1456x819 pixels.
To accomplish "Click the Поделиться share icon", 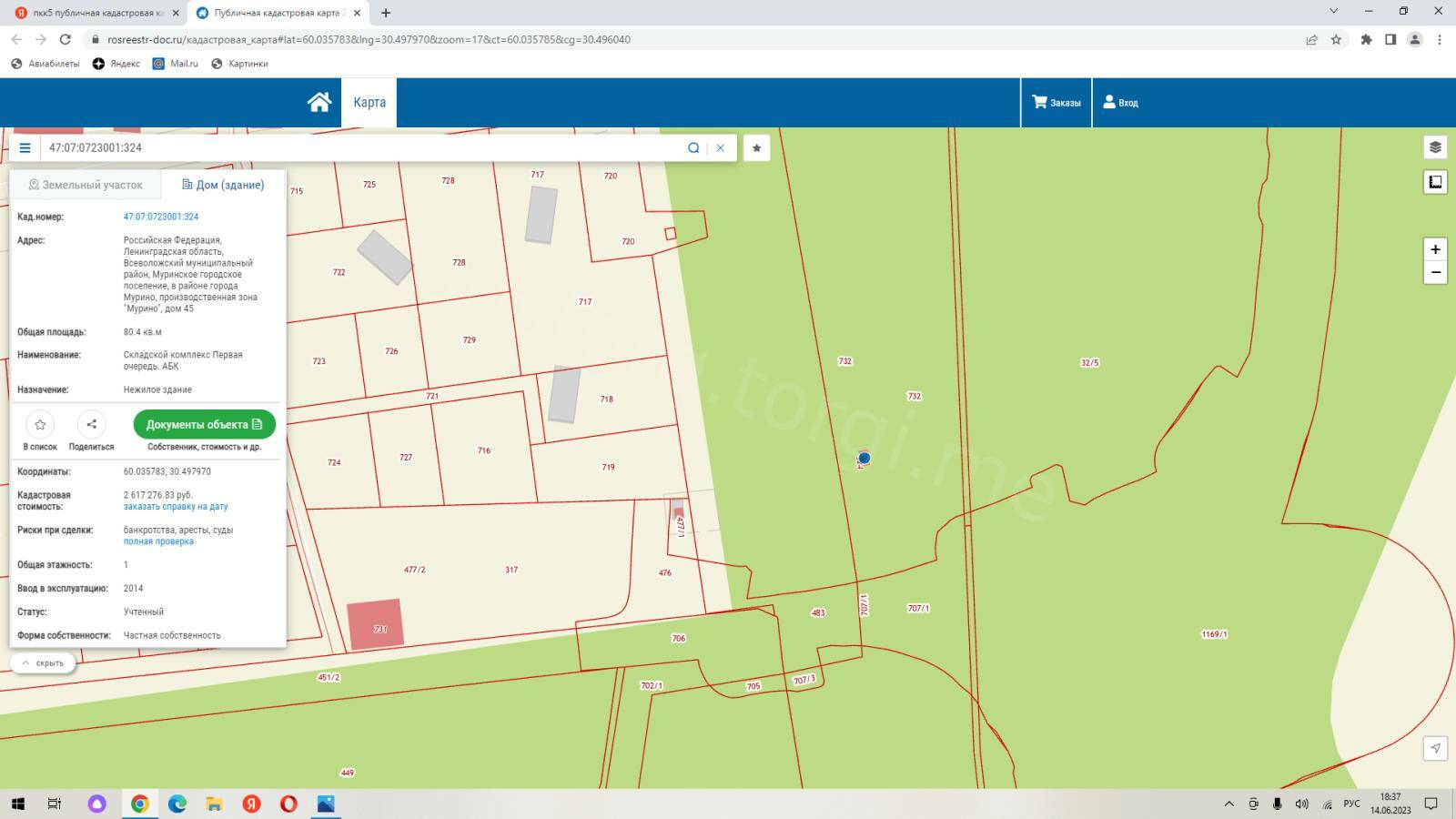I will 91,425.
